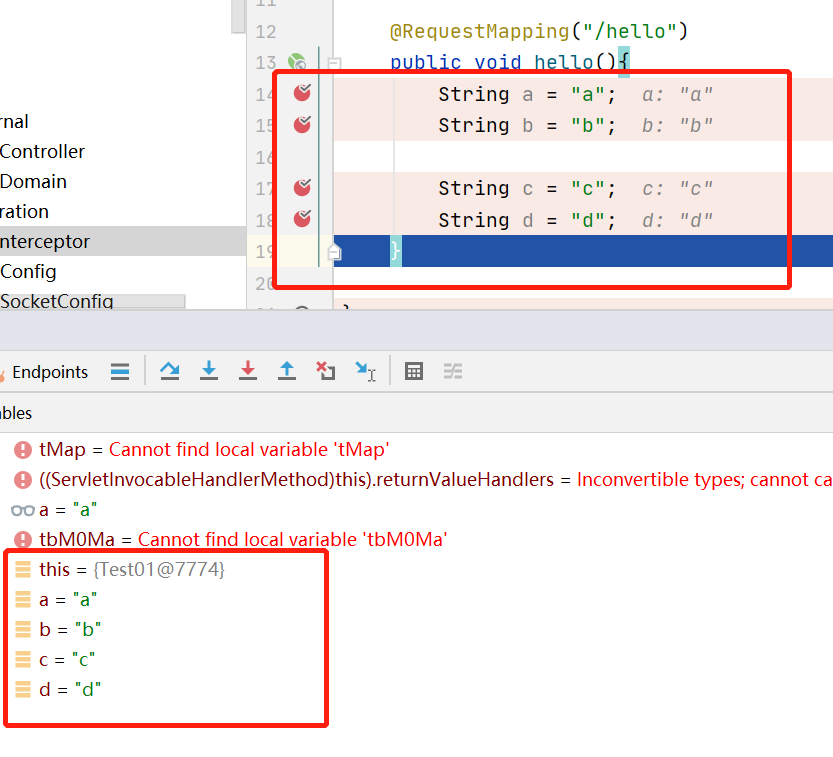This screenshot has height=757, width=833.
Task: Toggle the breakpoint on line 15
Action: (x=302, y=124)
